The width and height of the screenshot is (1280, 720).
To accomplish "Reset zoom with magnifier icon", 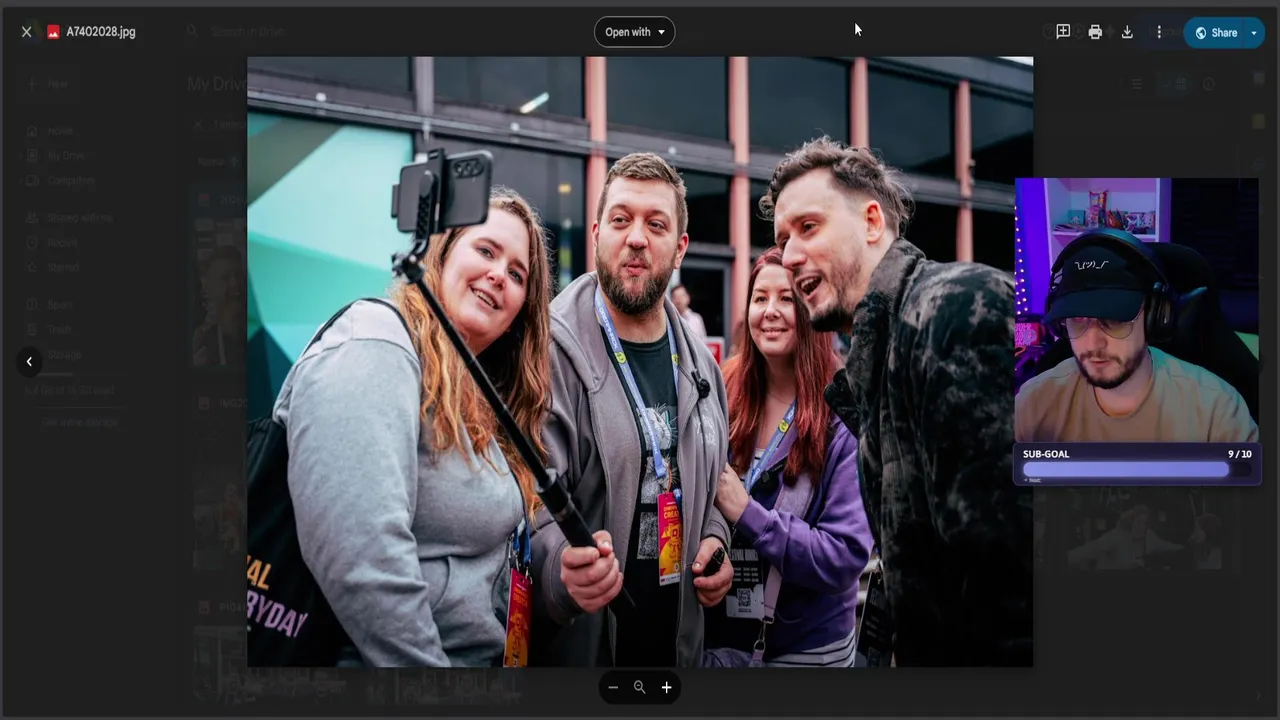I will click(x=639, y=687).
